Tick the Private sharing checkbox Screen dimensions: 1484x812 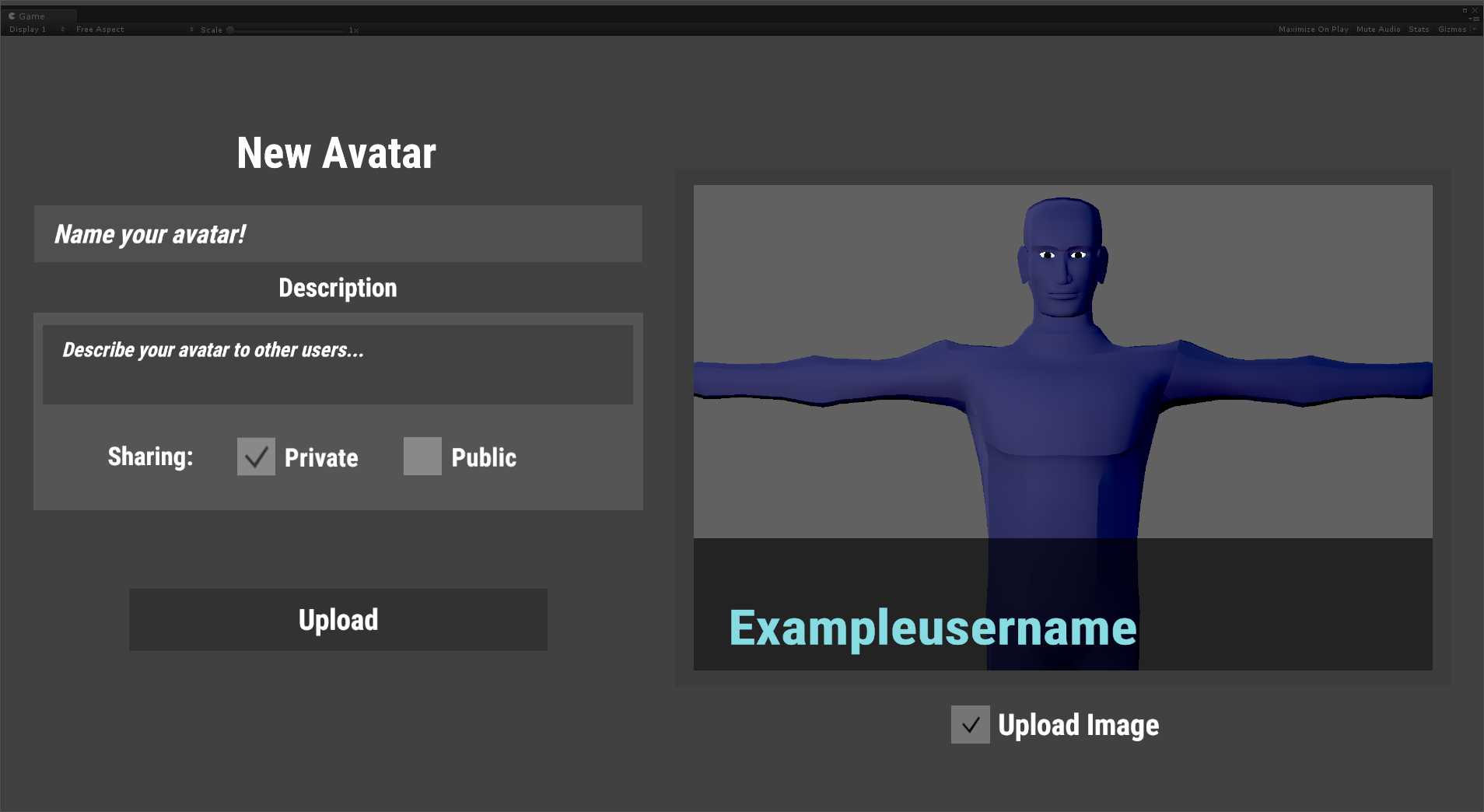pos(256,457)
